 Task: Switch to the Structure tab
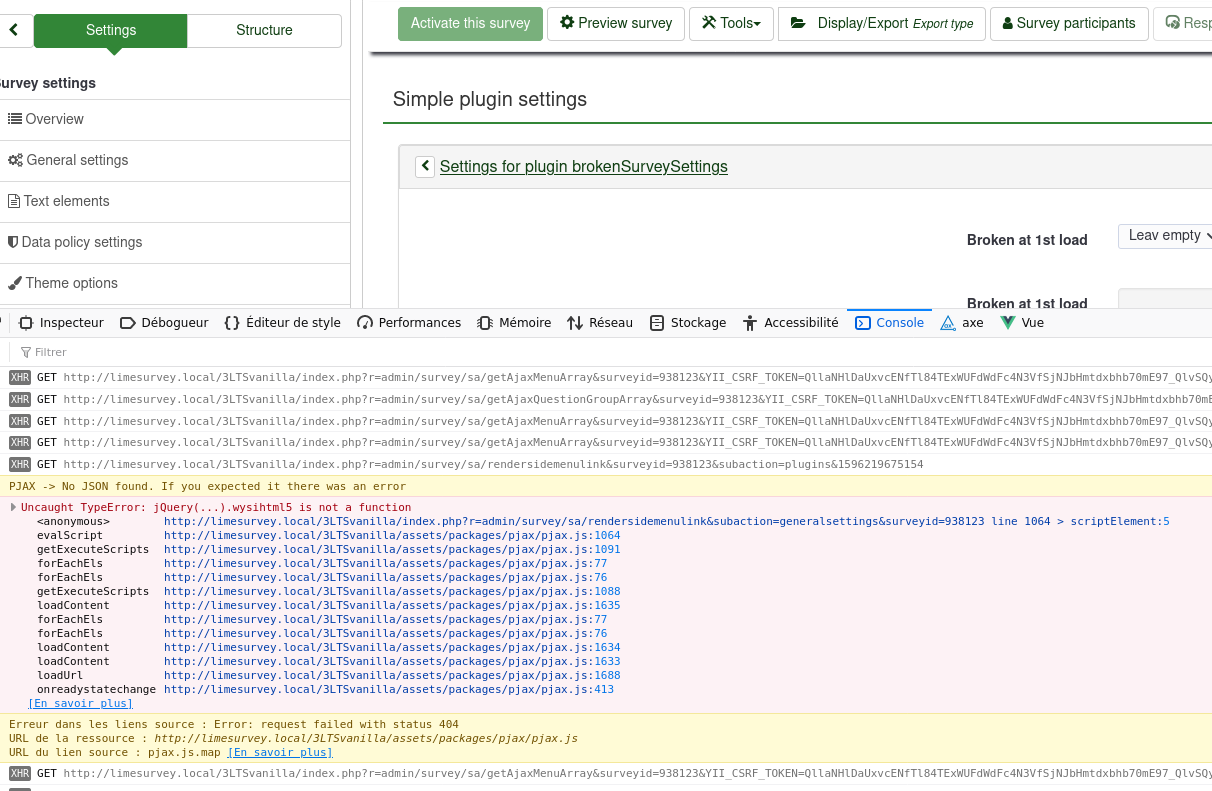[264, 30]
